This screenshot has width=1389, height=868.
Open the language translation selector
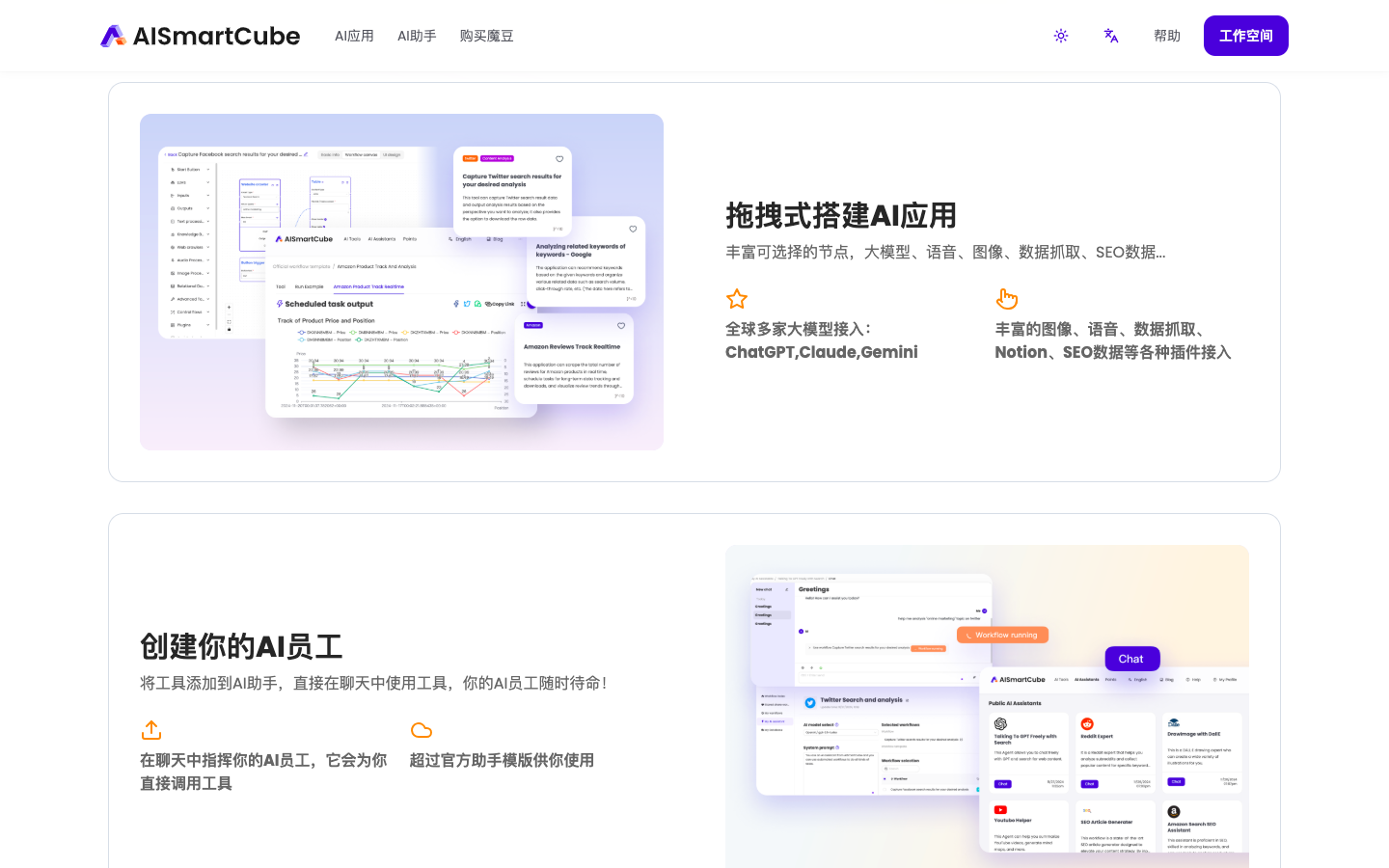[x=1111, y=36]
